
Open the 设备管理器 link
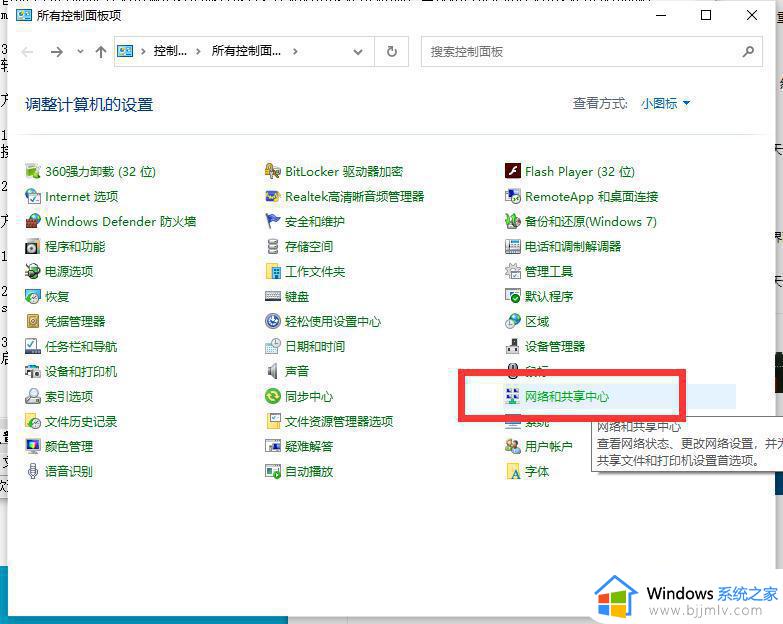point(555,346)
